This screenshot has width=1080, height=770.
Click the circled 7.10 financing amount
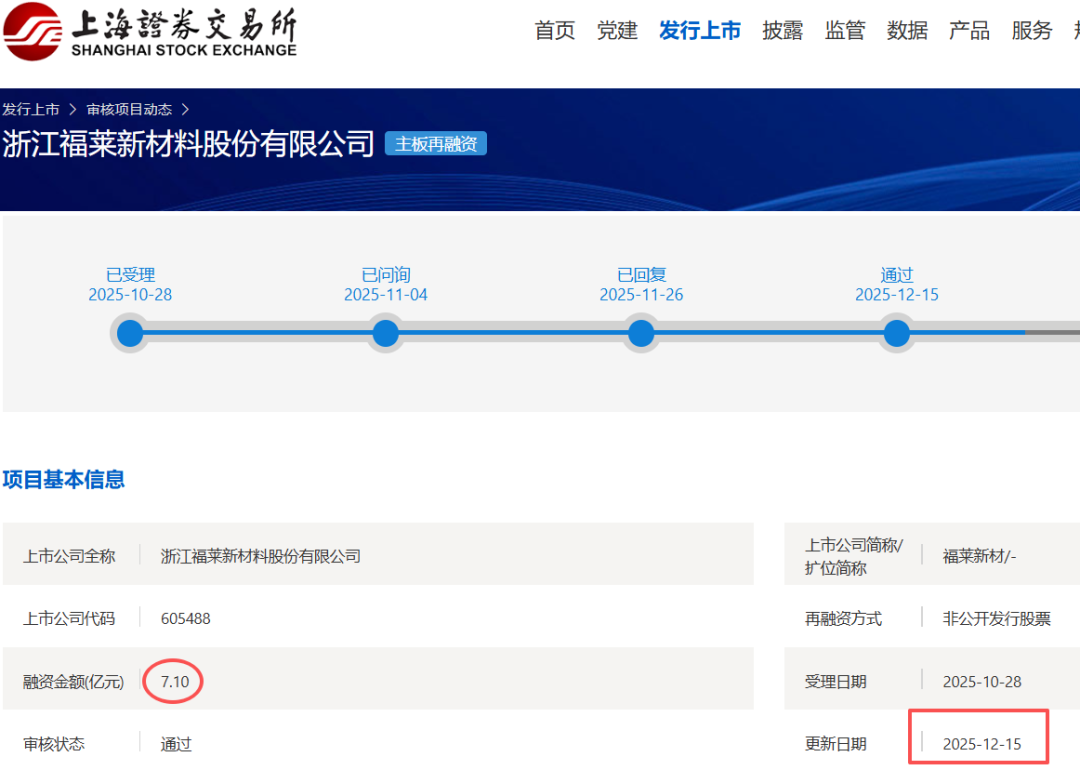tap(175, 681)
